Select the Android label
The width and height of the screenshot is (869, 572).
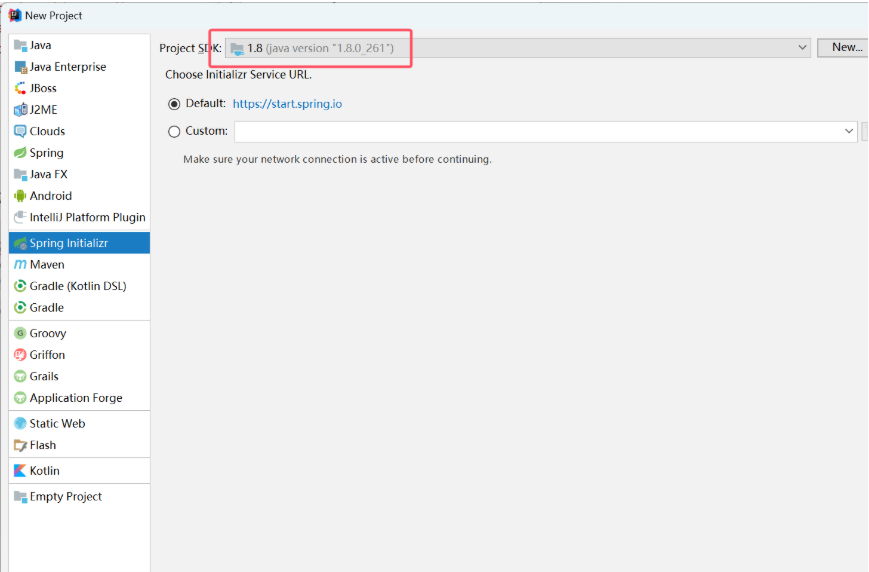pyautogui.click(x=50, y=196)
